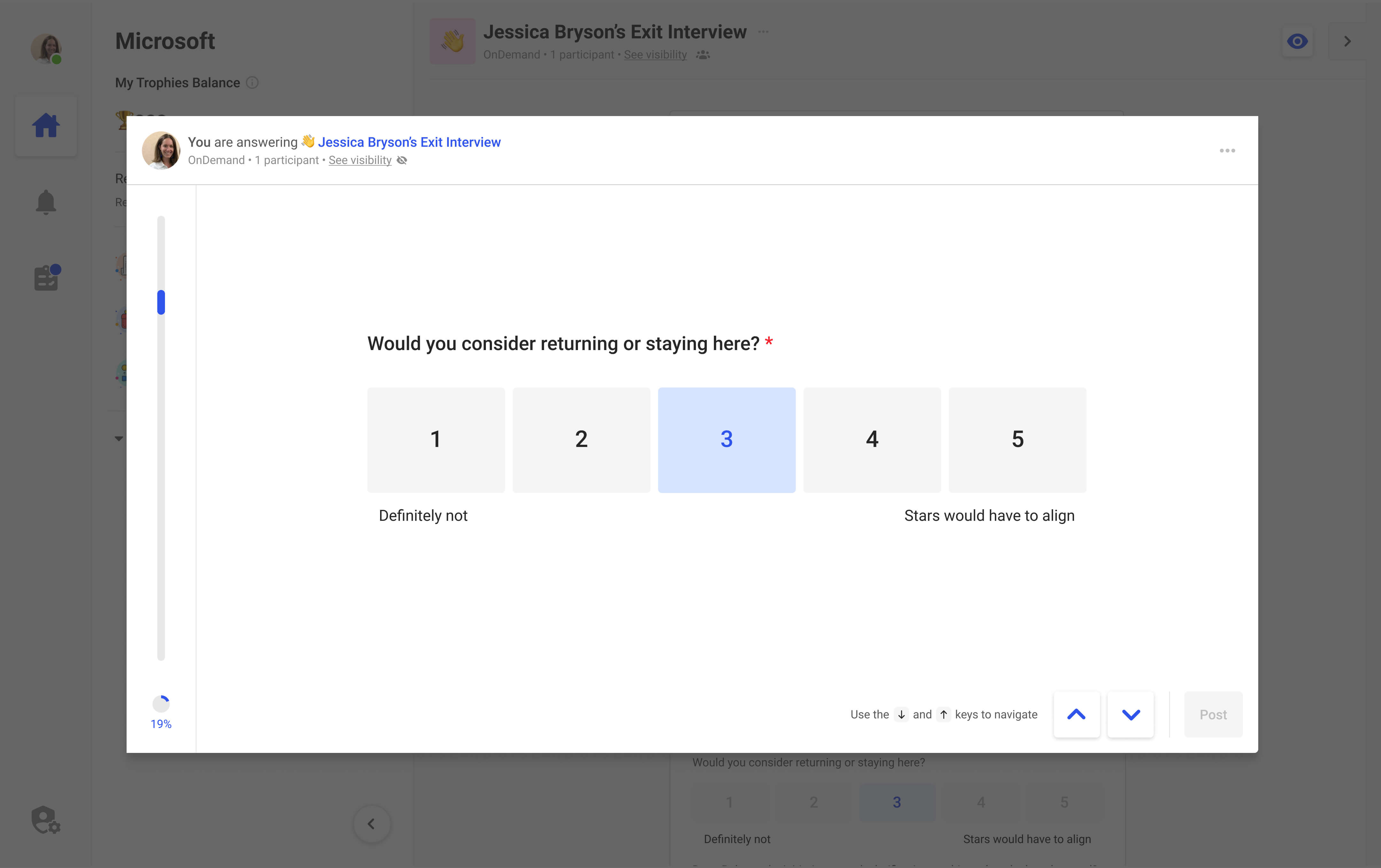Click the question text about returning or staying
1381x868 pixels.
tap(564, 343)
